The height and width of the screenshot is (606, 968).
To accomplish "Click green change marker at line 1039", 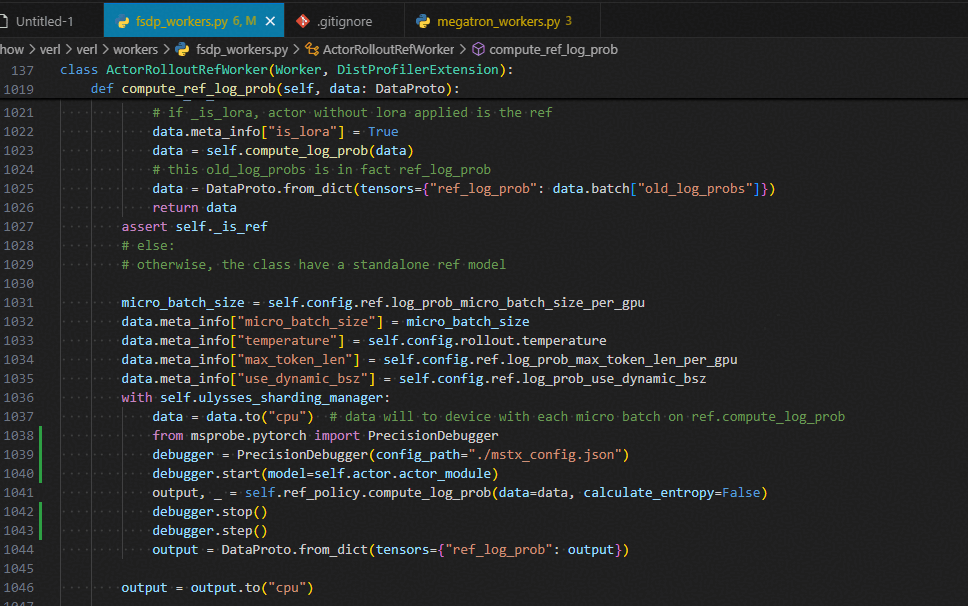I will [x=41, y=455].
